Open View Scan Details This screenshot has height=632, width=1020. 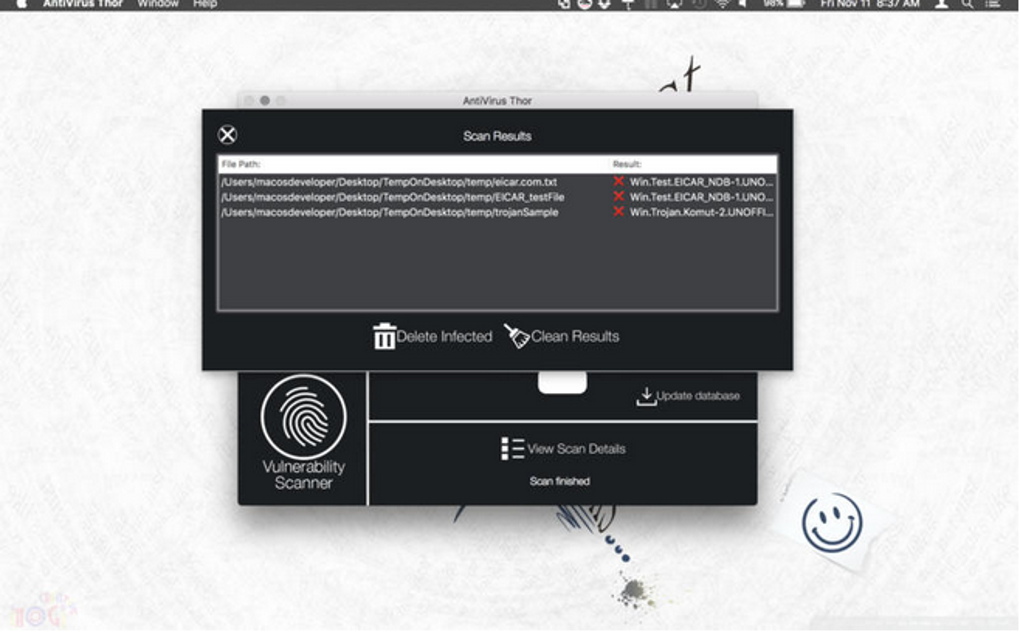[576, 449]
